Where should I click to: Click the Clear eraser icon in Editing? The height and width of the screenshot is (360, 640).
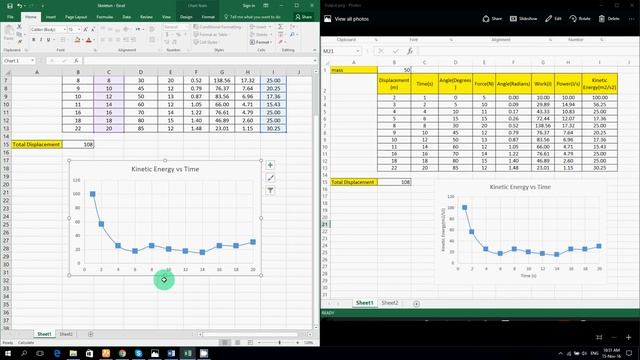coord(280,42)
